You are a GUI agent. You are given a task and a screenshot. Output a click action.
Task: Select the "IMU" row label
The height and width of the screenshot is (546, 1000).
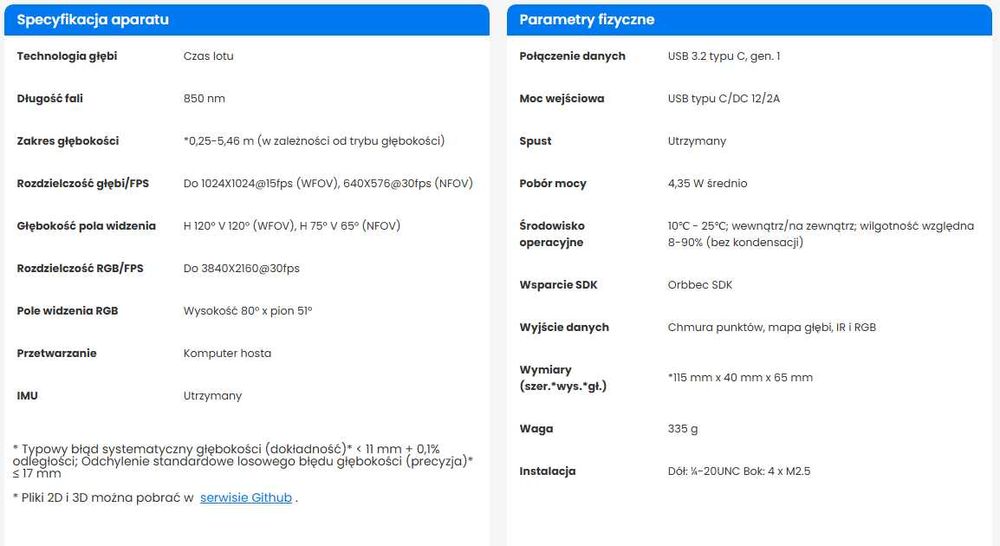point(28,396)
